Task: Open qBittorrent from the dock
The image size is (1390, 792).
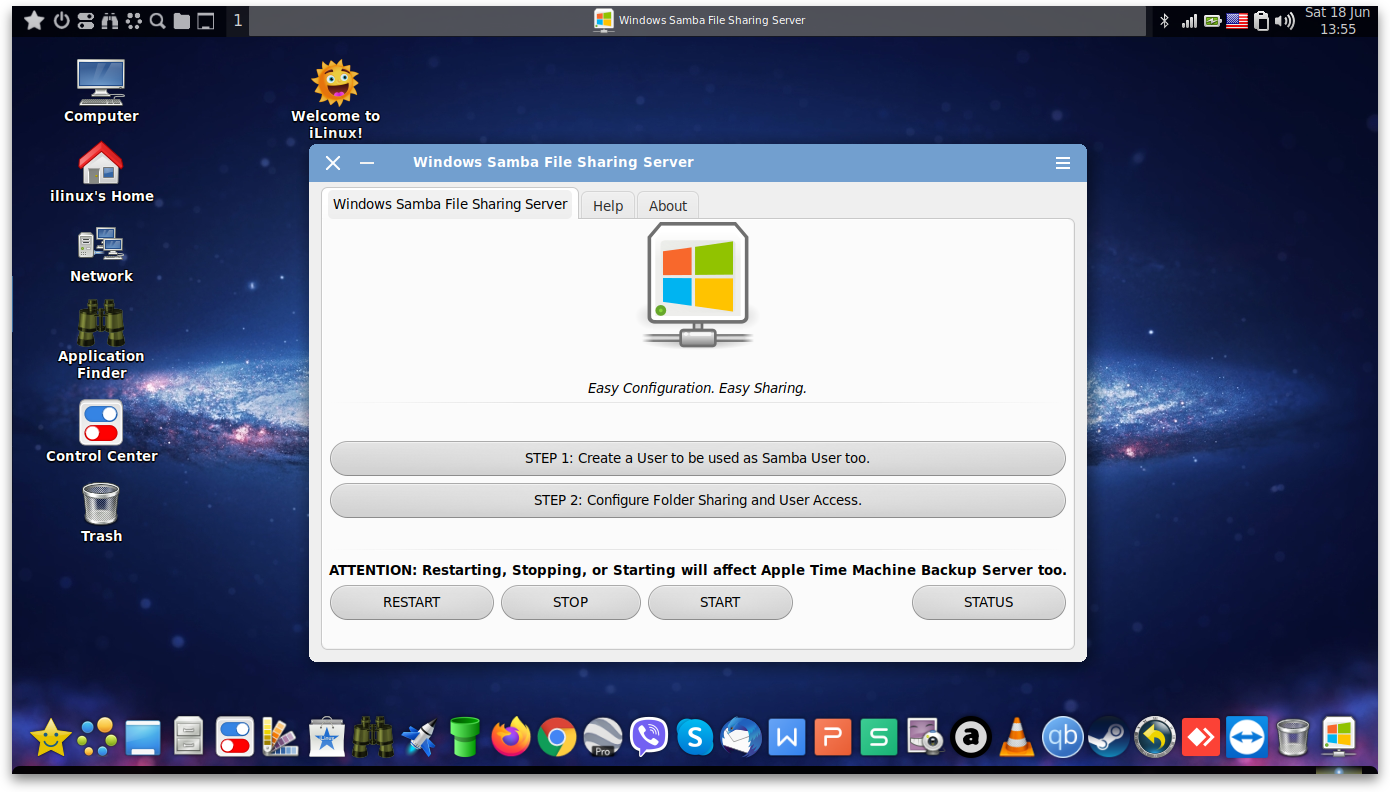Action: [1063, 738]
